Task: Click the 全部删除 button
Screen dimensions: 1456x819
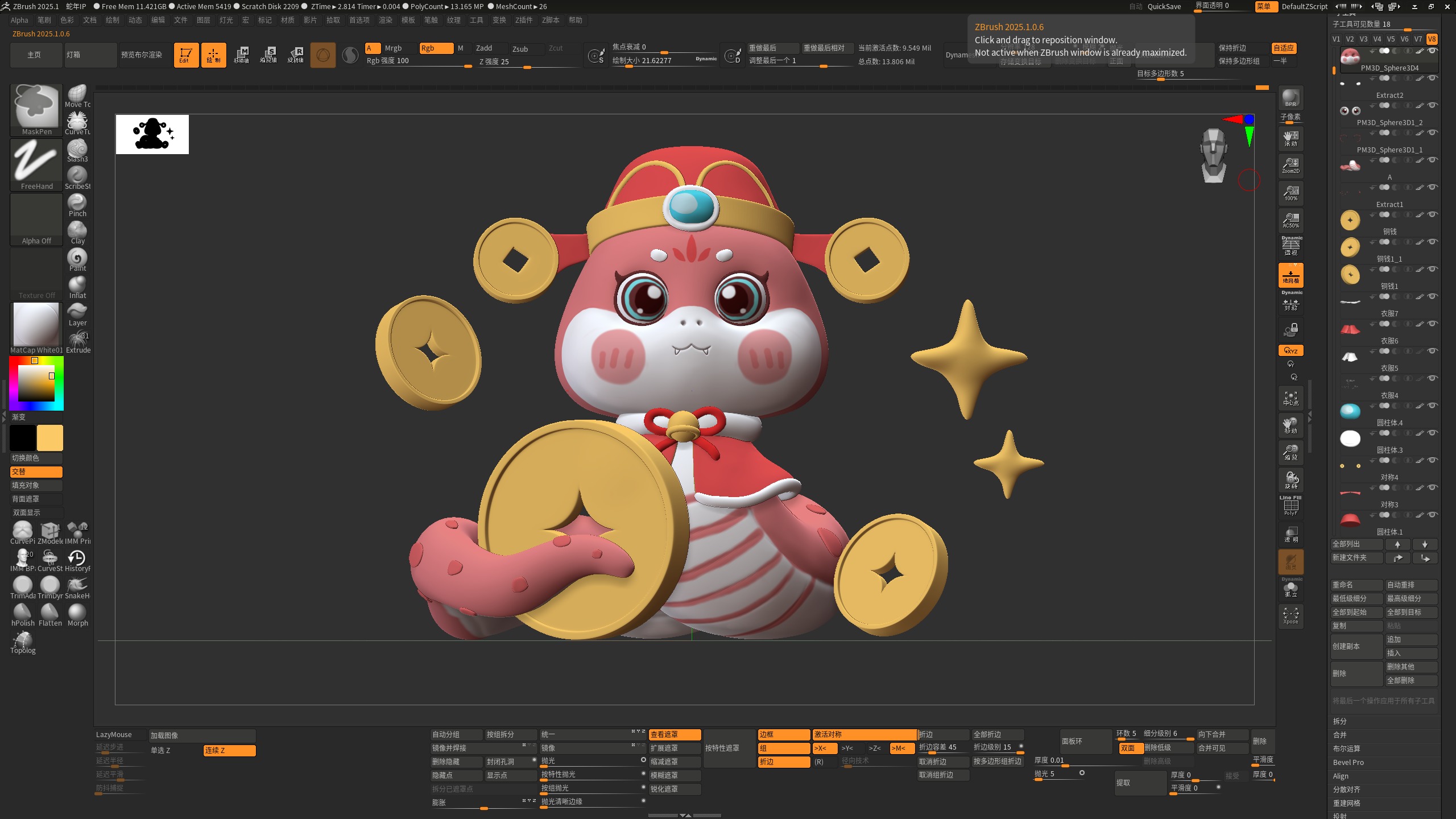Action: (x=1412, y=680)
